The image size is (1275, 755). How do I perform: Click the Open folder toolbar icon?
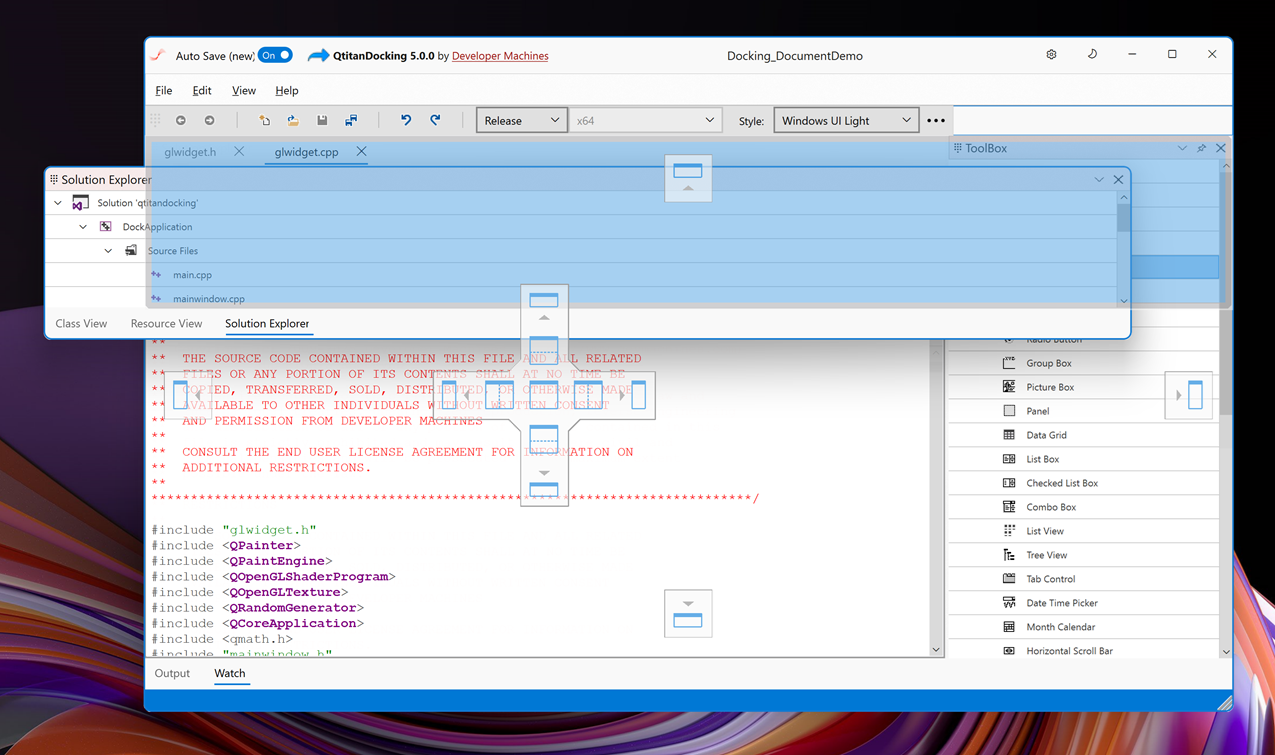[x=293, y=120]
